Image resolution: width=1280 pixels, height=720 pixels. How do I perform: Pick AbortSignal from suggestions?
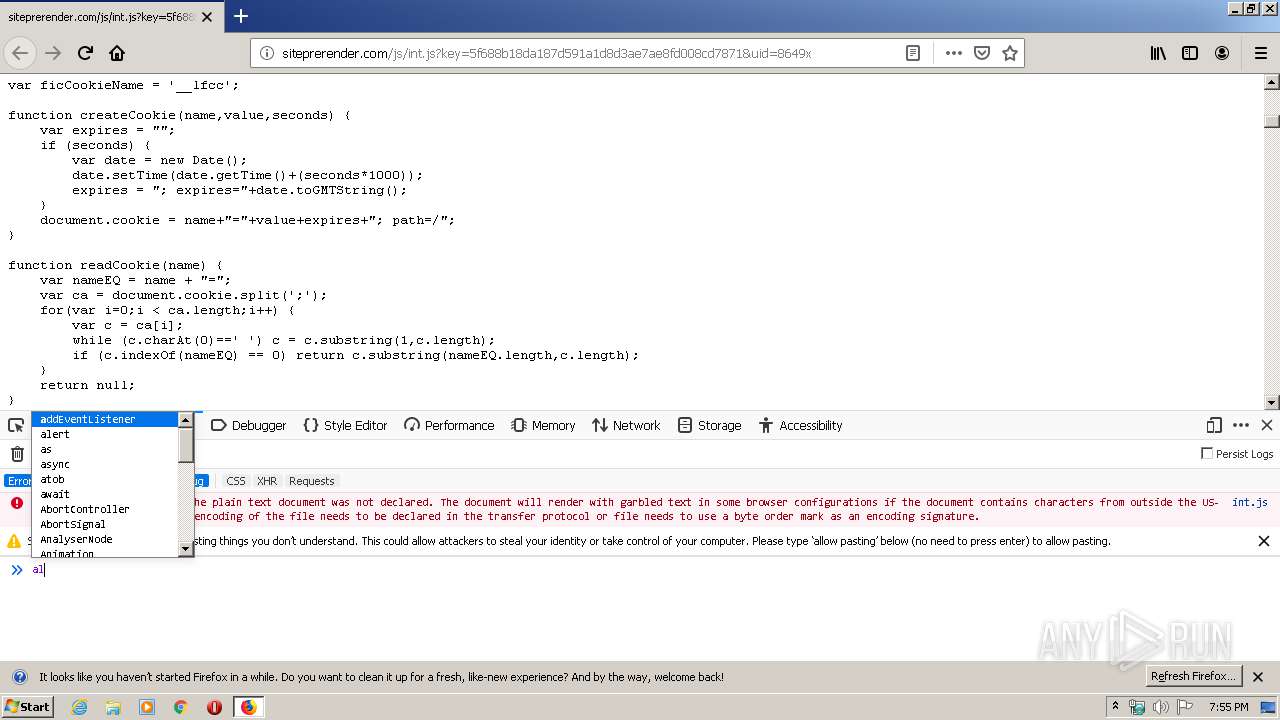coord(105,524)
